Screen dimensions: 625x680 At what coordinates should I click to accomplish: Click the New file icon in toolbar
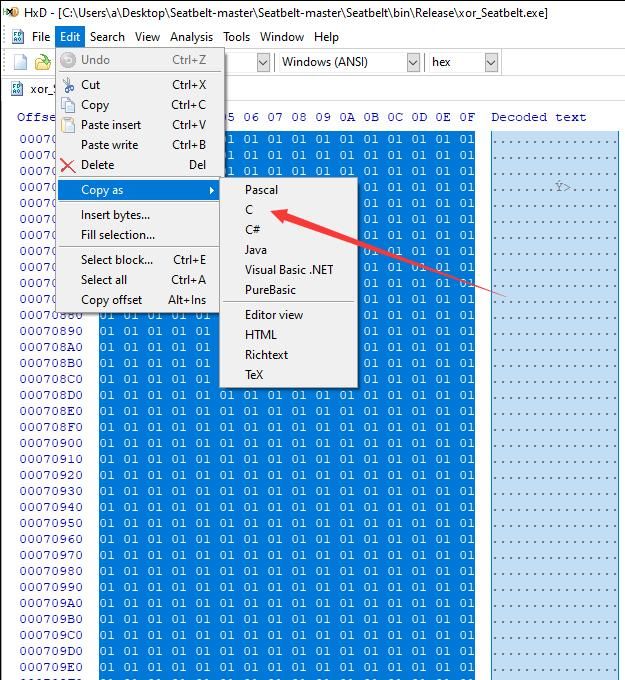pos(20,62)
